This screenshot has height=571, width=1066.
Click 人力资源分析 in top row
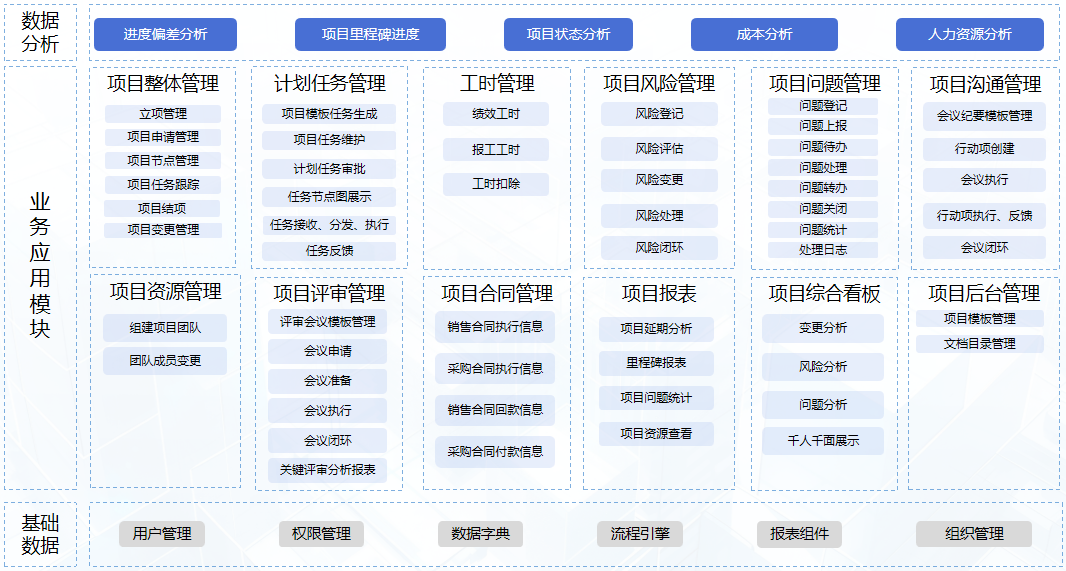969,34
